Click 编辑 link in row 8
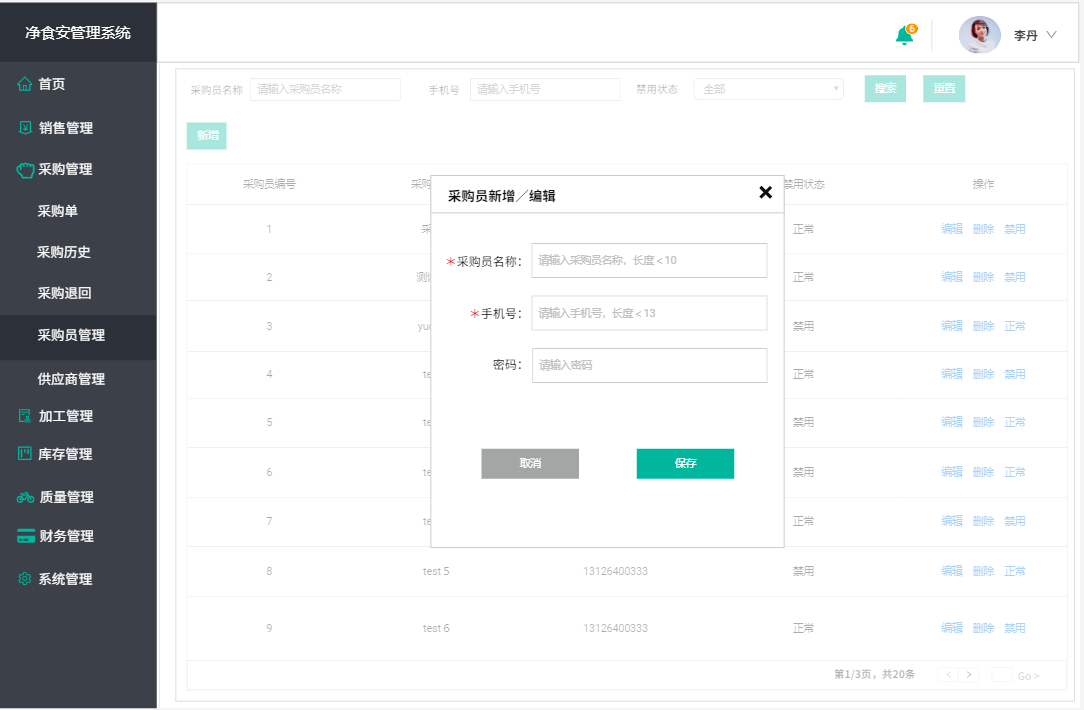 952,571
